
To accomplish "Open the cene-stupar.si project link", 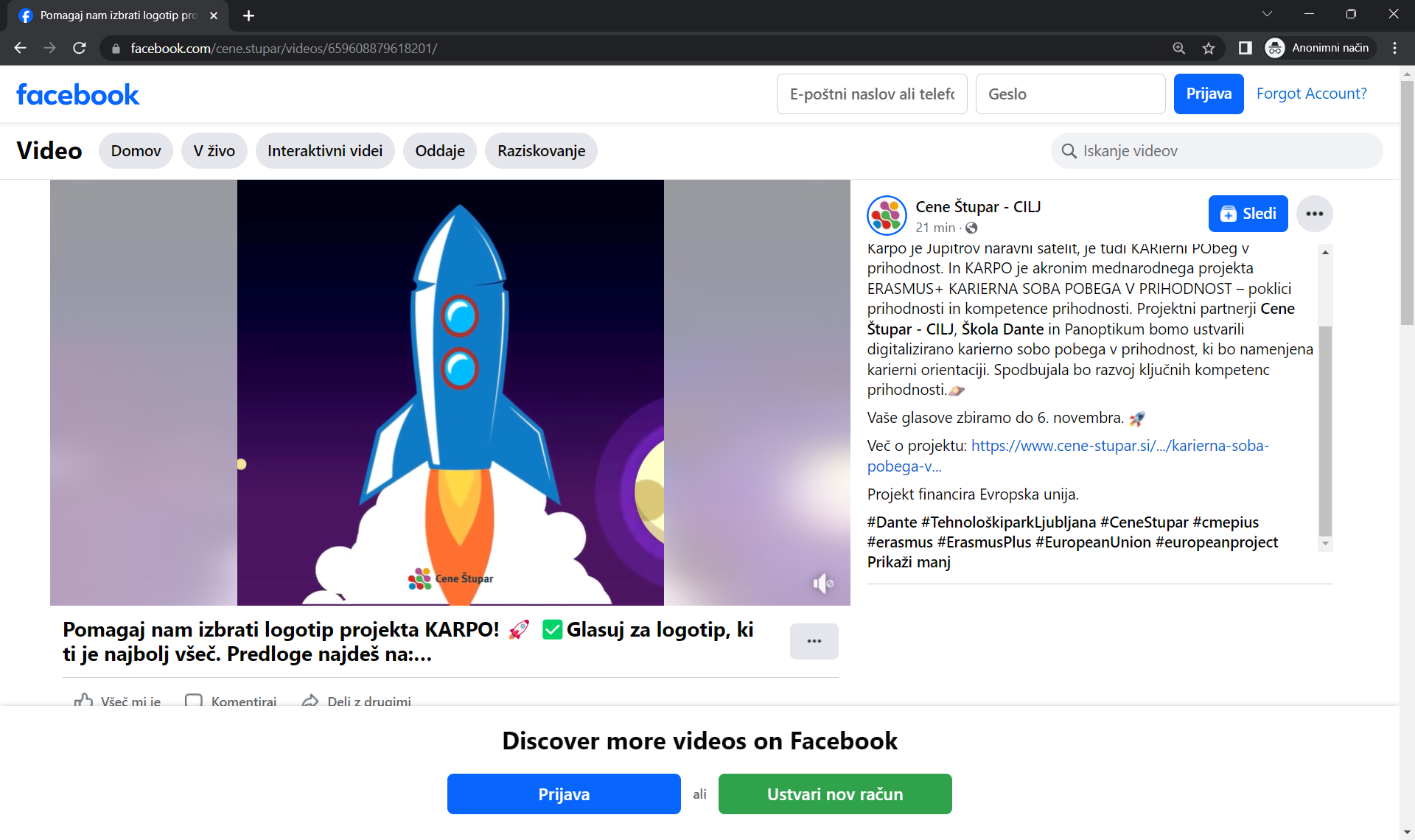I will click(1119, 446).
